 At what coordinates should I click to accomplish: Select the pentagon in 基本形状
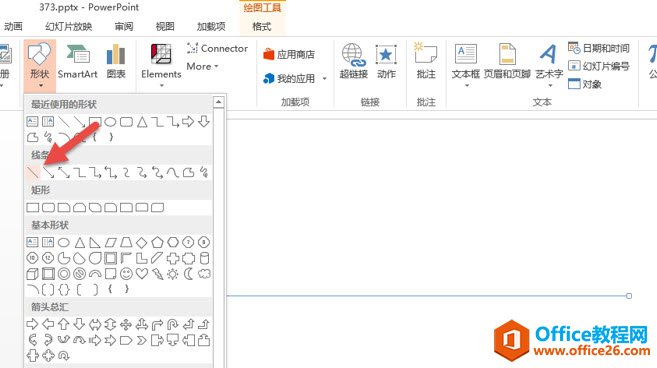[x=158, y=242]
